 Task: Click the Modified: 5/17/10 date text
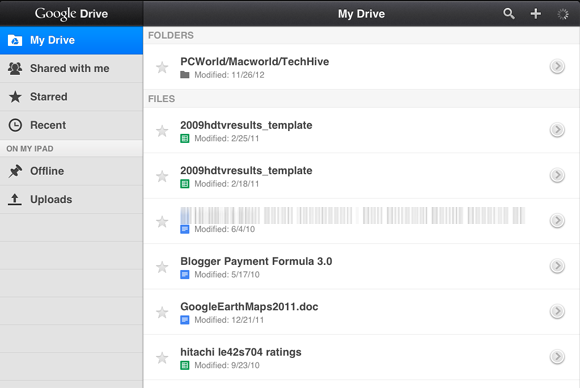(x=227, y=274)
